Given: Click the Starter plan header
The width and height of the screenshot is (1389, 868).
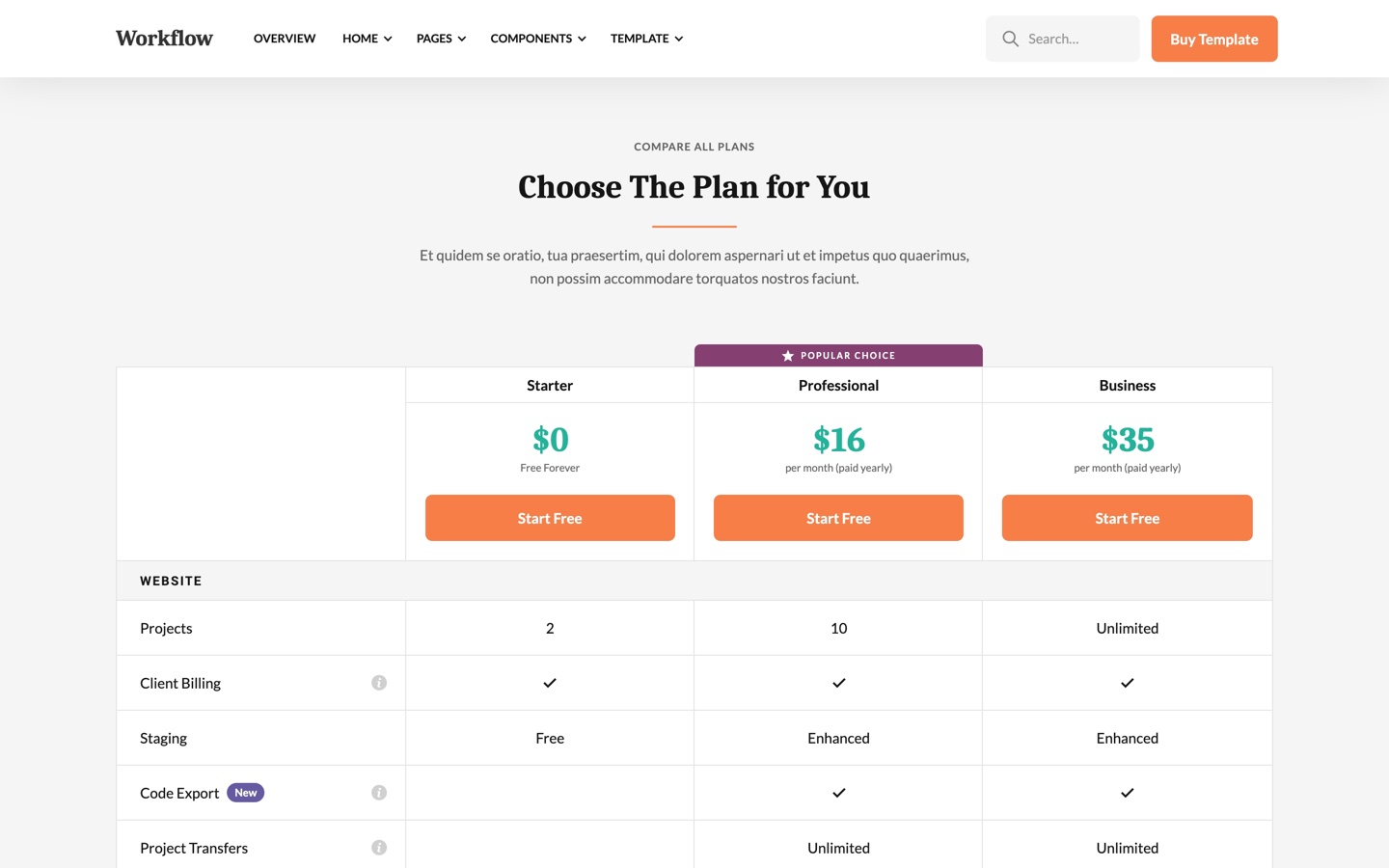Looking at the screenshot, I should tap(550, 385).
